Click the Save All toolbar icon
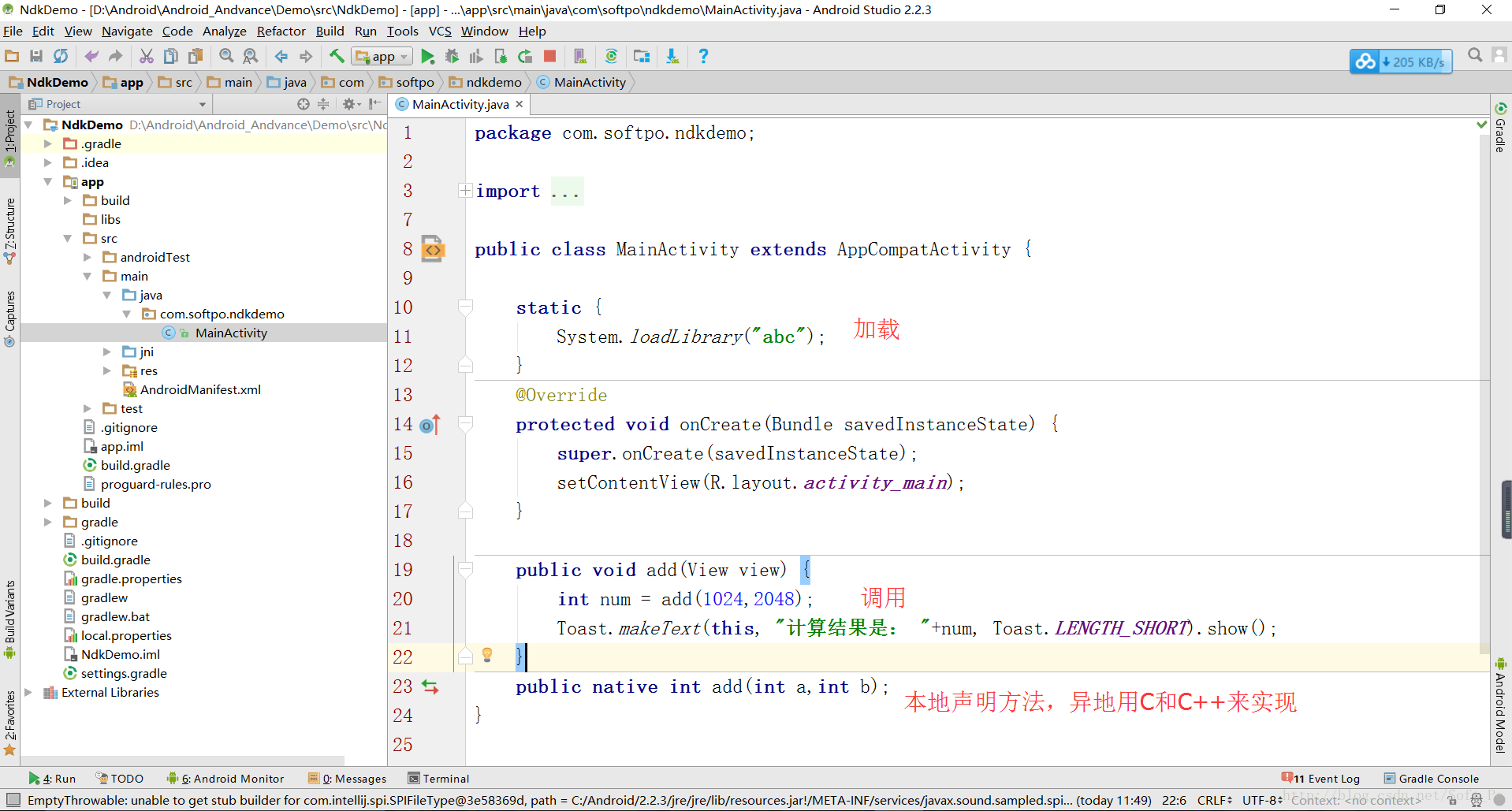Screen dimensions: 1512x811 (36, 56)
